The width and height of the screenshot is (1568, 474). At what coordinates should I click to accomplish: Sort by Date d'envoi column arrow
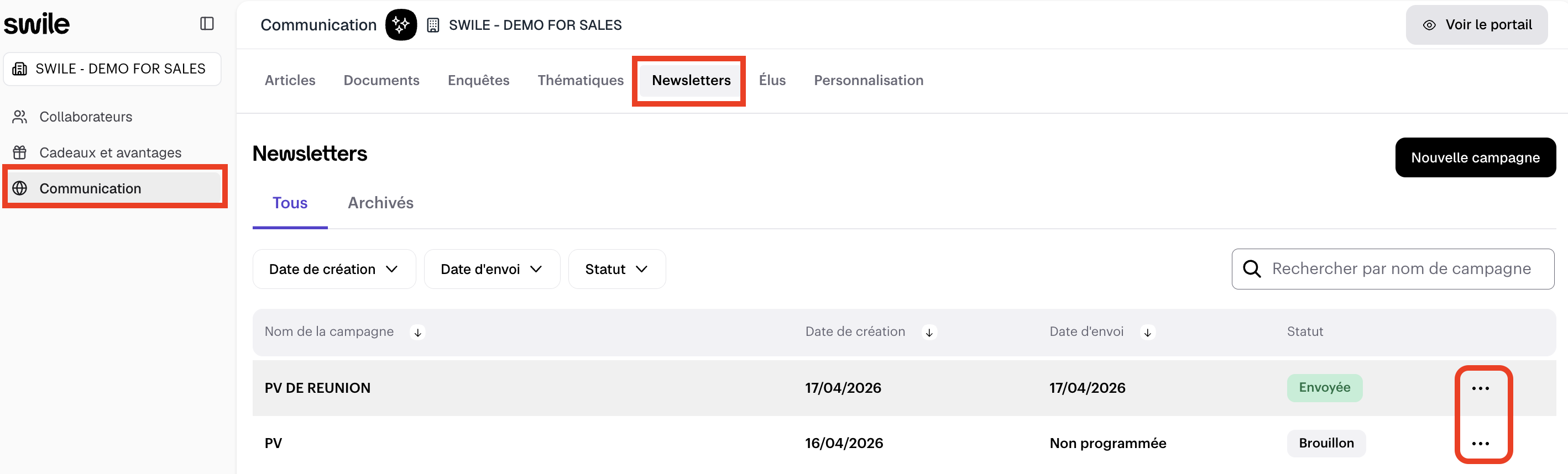(1147, 332)
